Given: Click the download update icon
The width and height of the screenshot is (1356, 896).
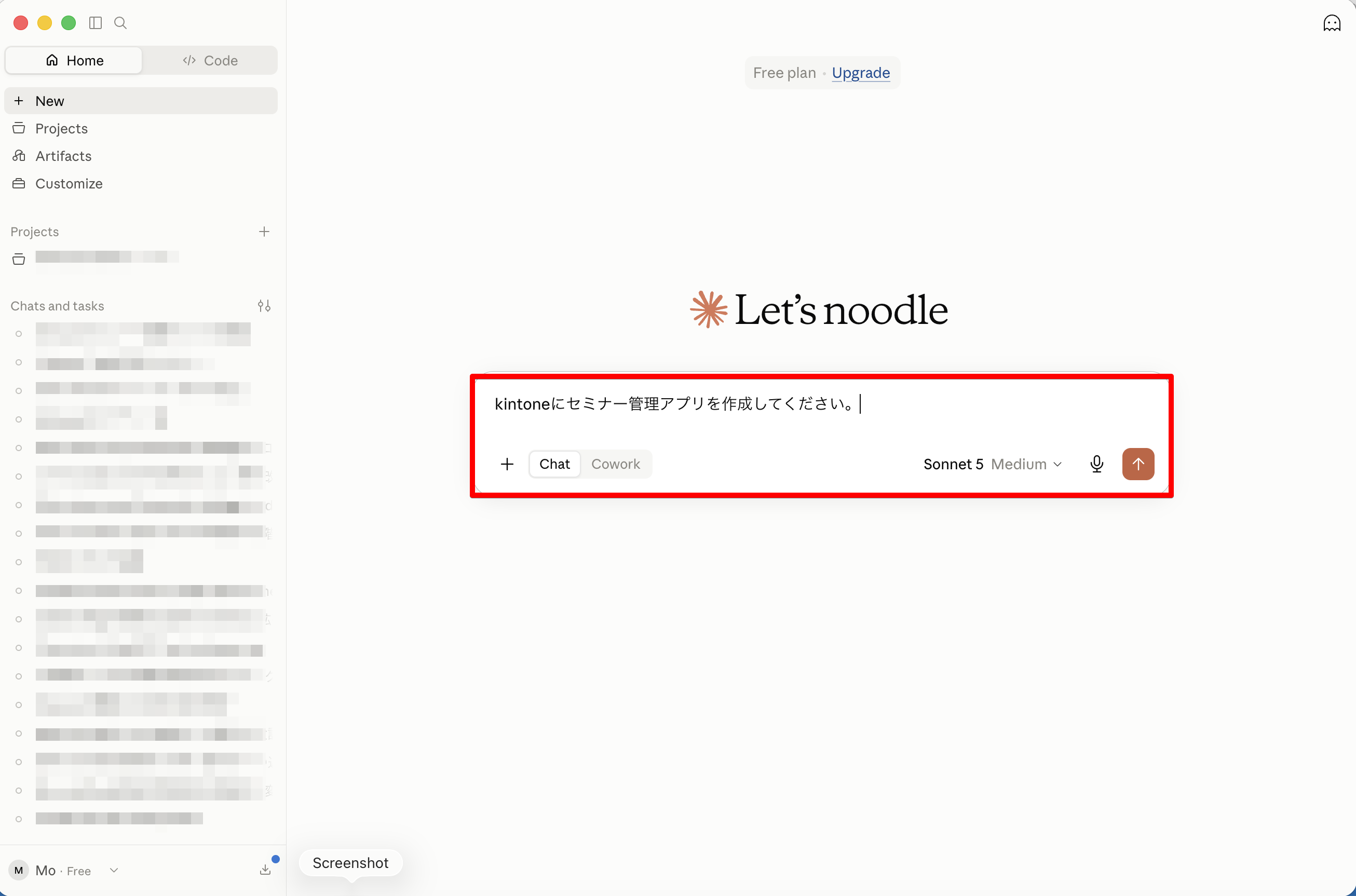Looking at the screenshot, I should point(266,869).
